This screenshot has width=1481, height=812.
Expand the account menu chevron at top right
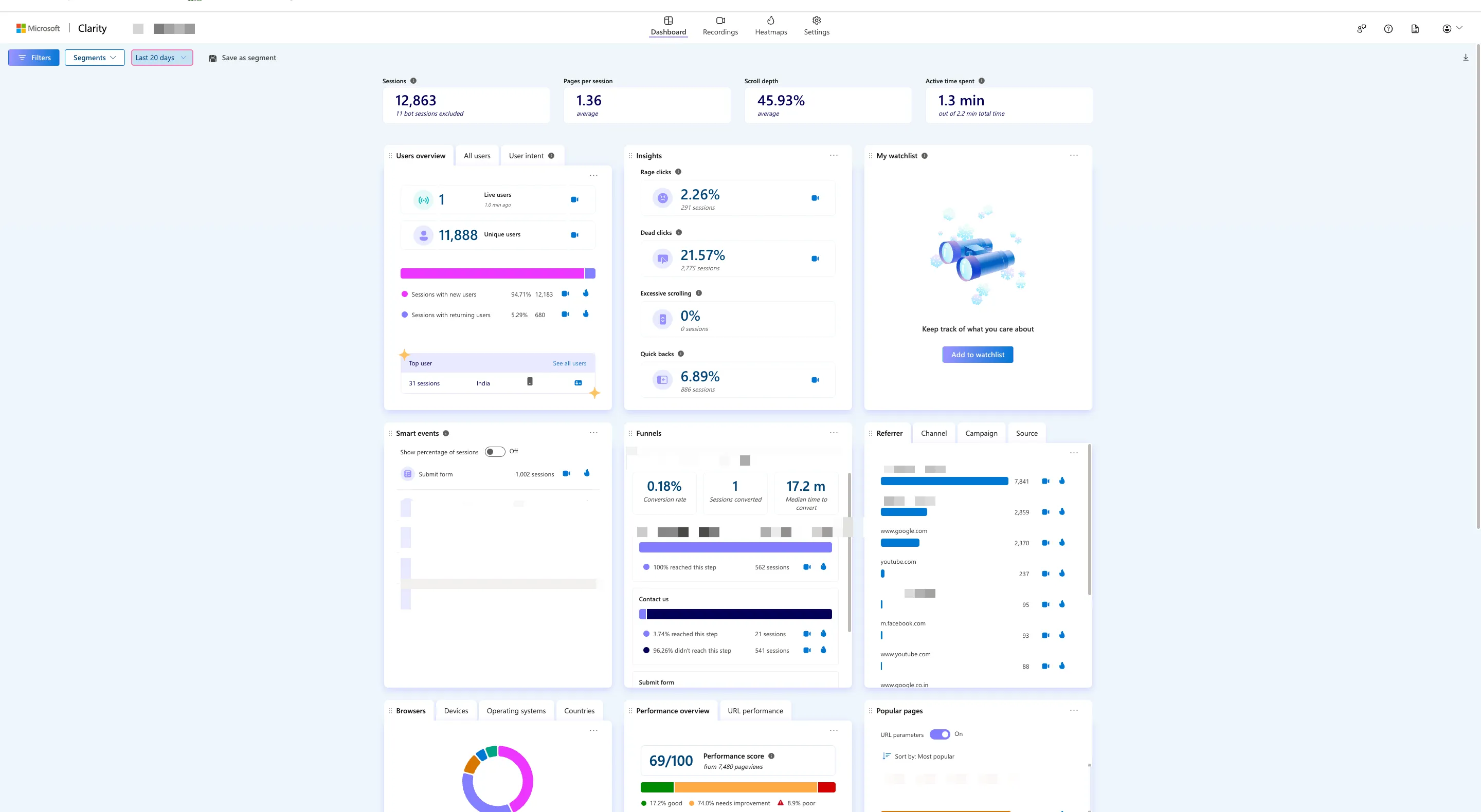(1460, 28)
